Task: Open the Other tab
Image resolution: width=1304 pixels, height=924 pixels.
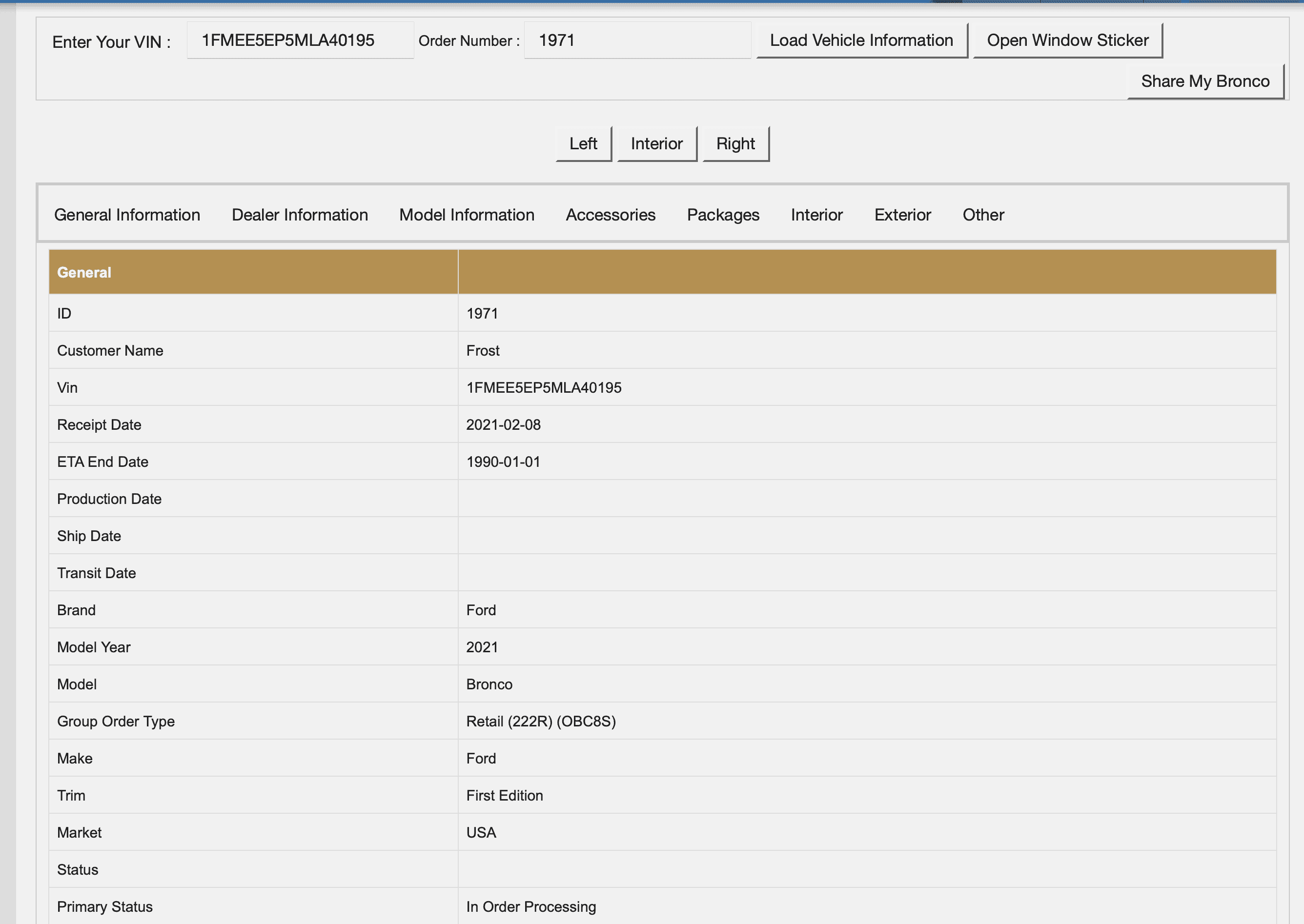Action: (983, 215)
